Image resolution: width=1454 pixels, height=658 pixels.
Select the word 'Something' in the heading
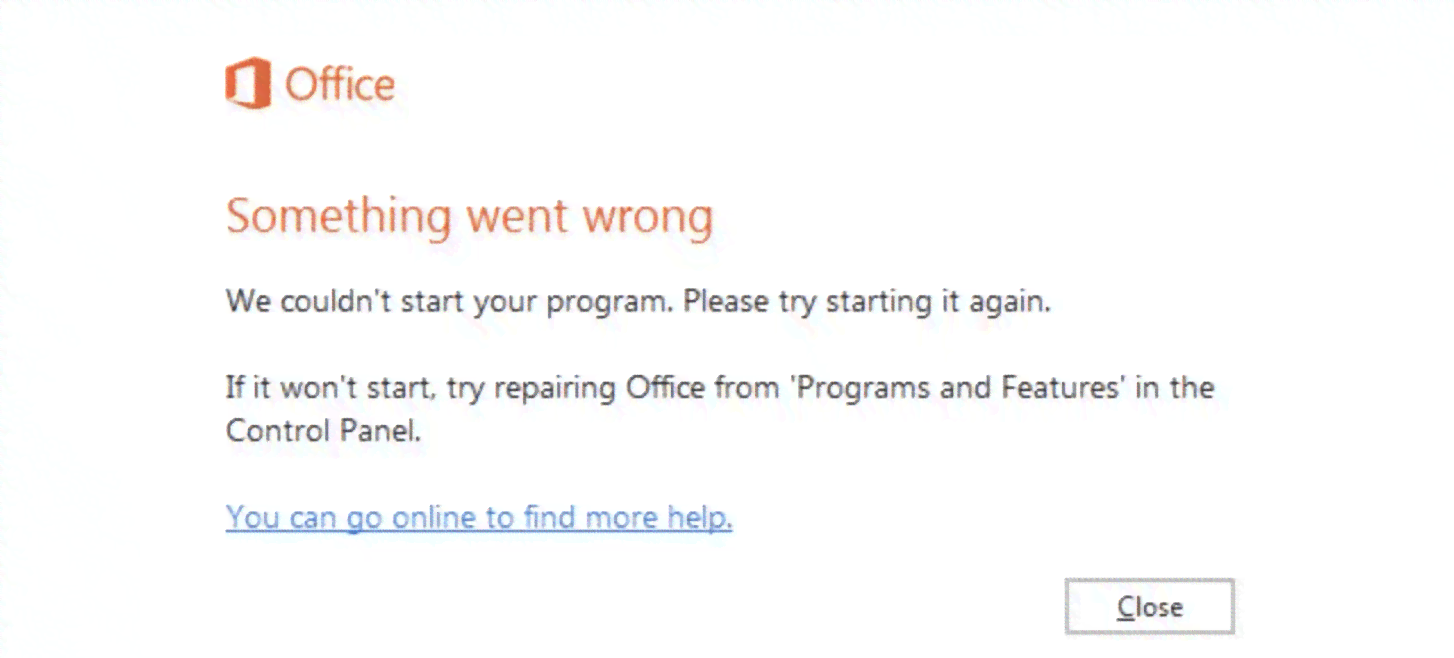coord(338,218)
